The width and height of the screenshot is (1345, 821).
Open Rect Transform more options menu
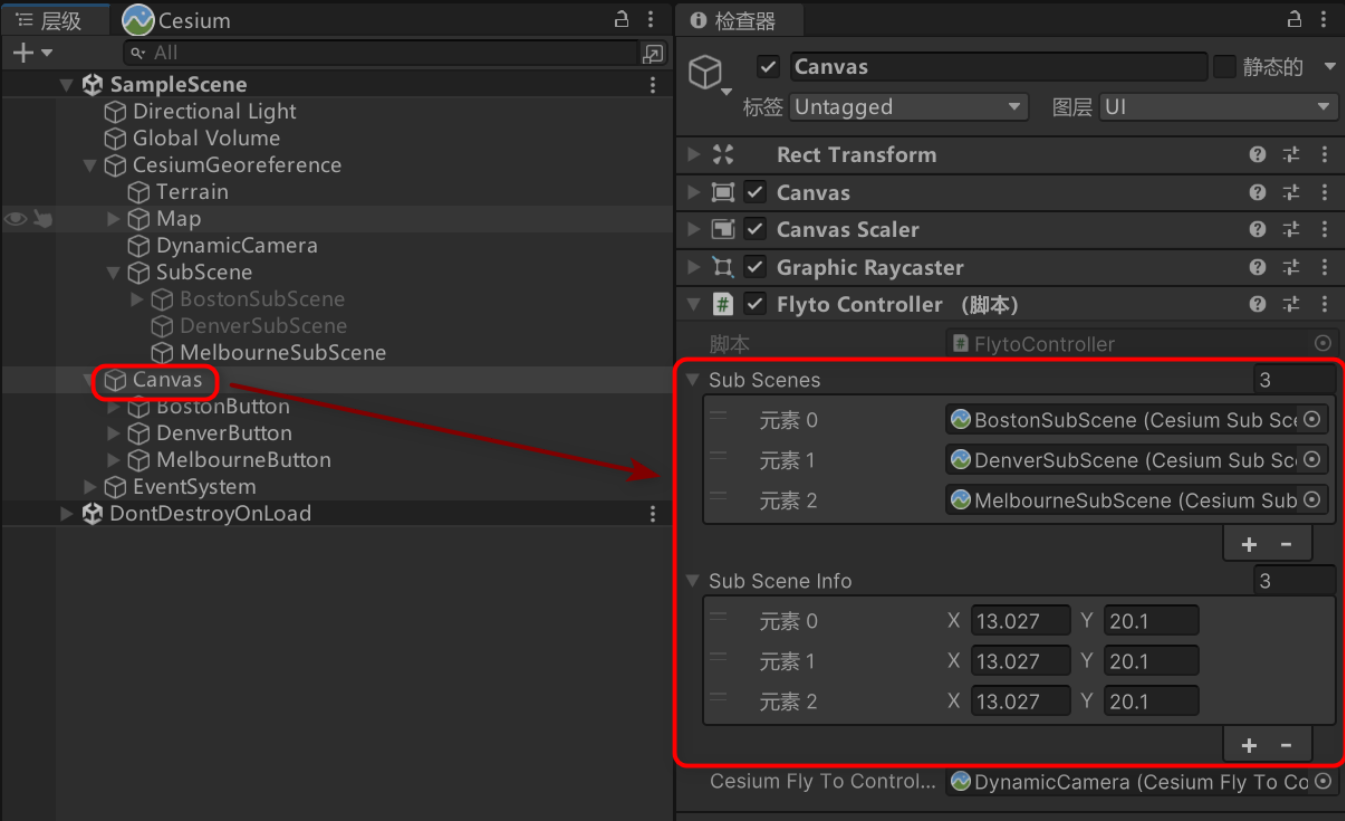1324,155
